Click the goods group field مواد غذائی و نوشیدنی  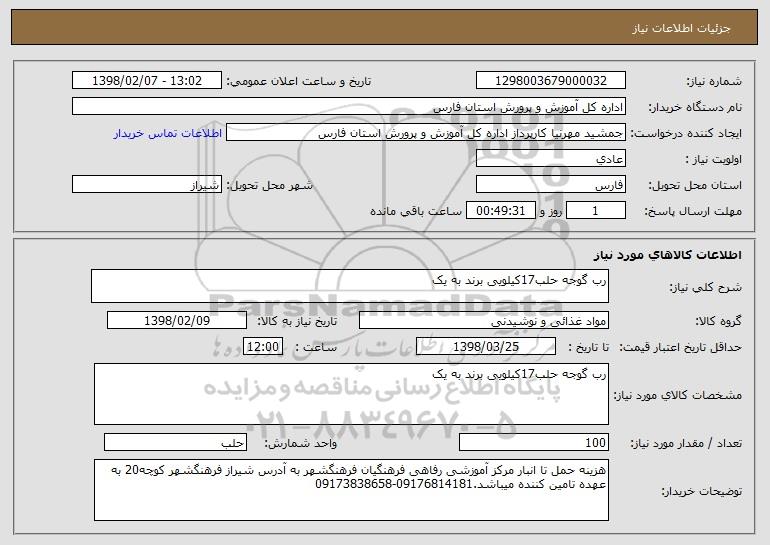[484, 321]
